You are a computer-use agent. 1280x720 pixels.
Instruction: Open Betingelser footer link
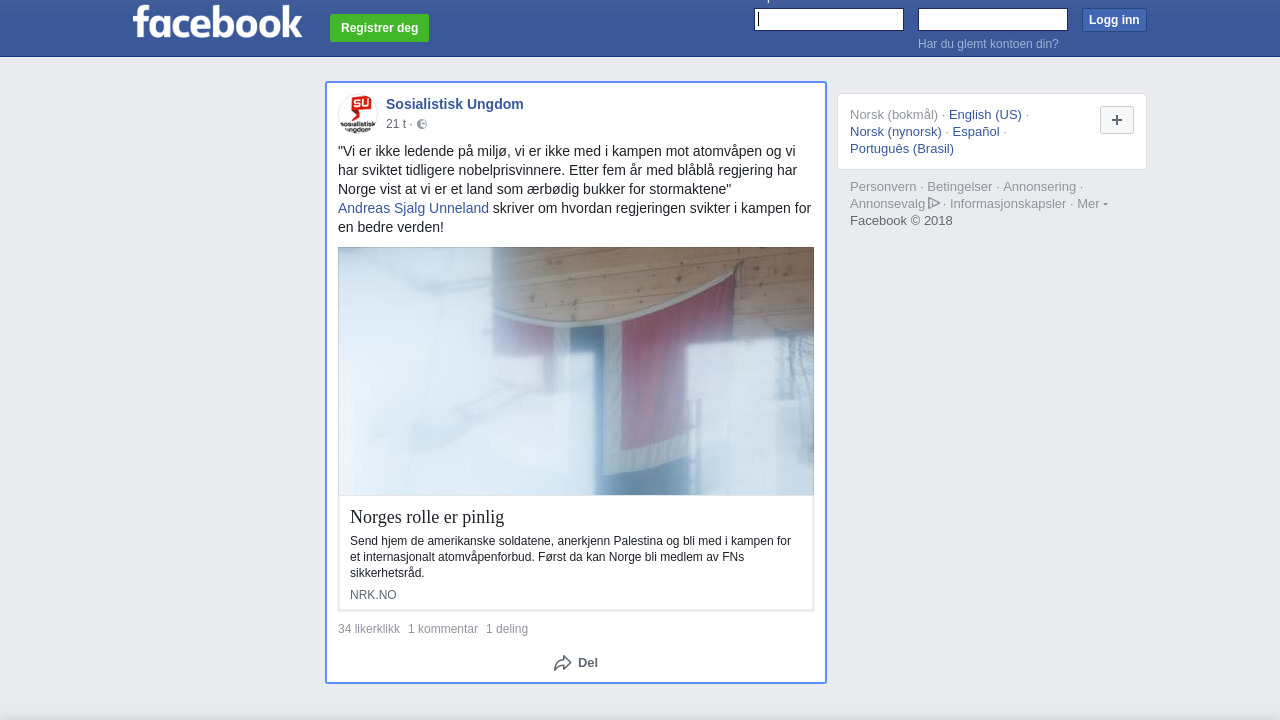(960, 186)
